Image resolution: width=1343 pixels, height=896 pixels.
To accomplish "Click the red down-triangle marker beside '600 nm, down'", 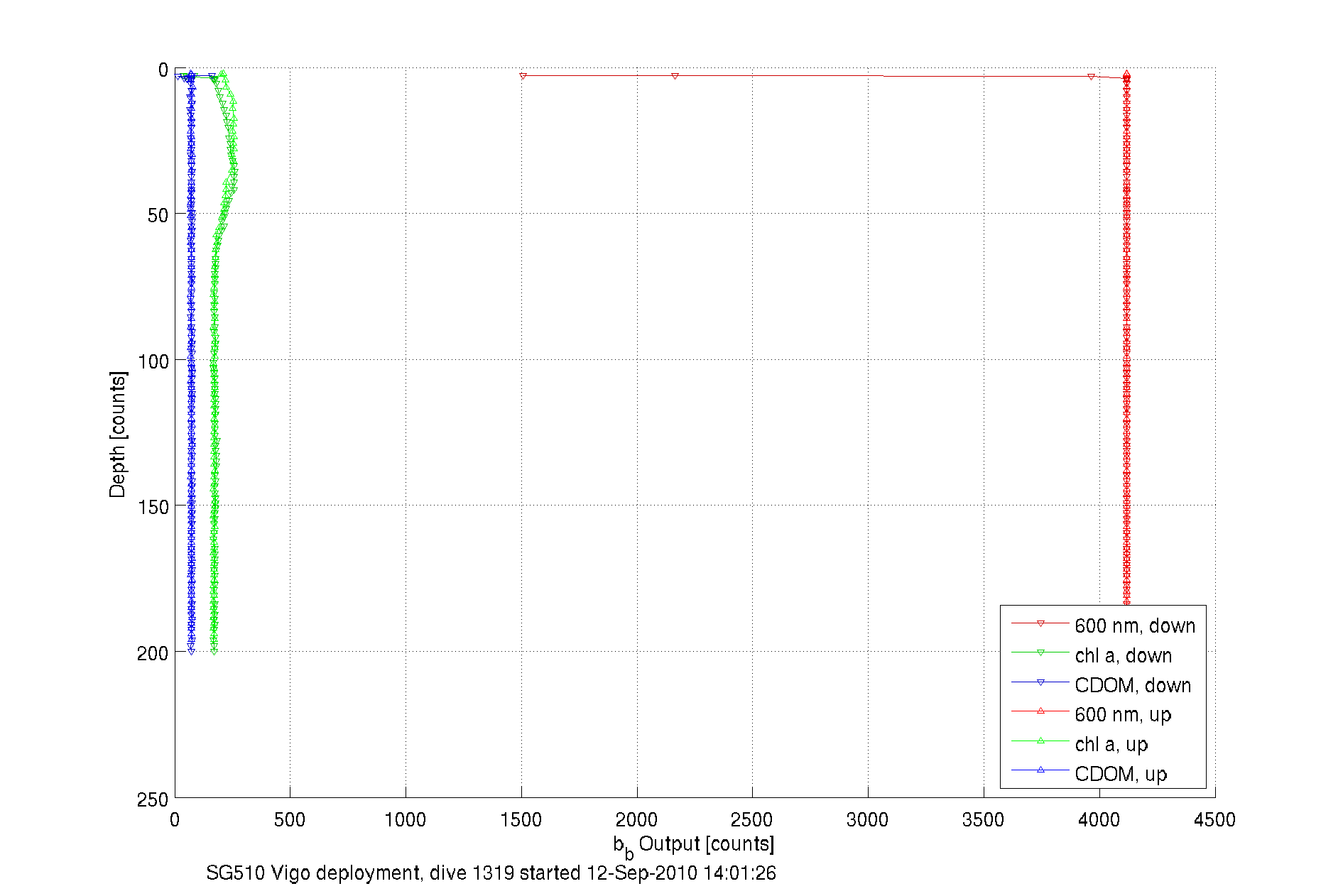I will coord(1040,623).
